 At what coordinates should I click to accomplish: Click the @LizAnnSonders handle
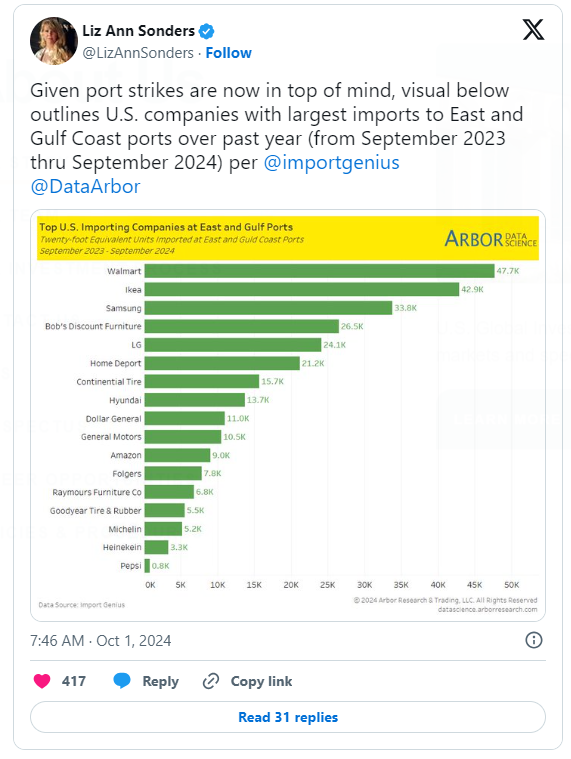tap(138, 53)
